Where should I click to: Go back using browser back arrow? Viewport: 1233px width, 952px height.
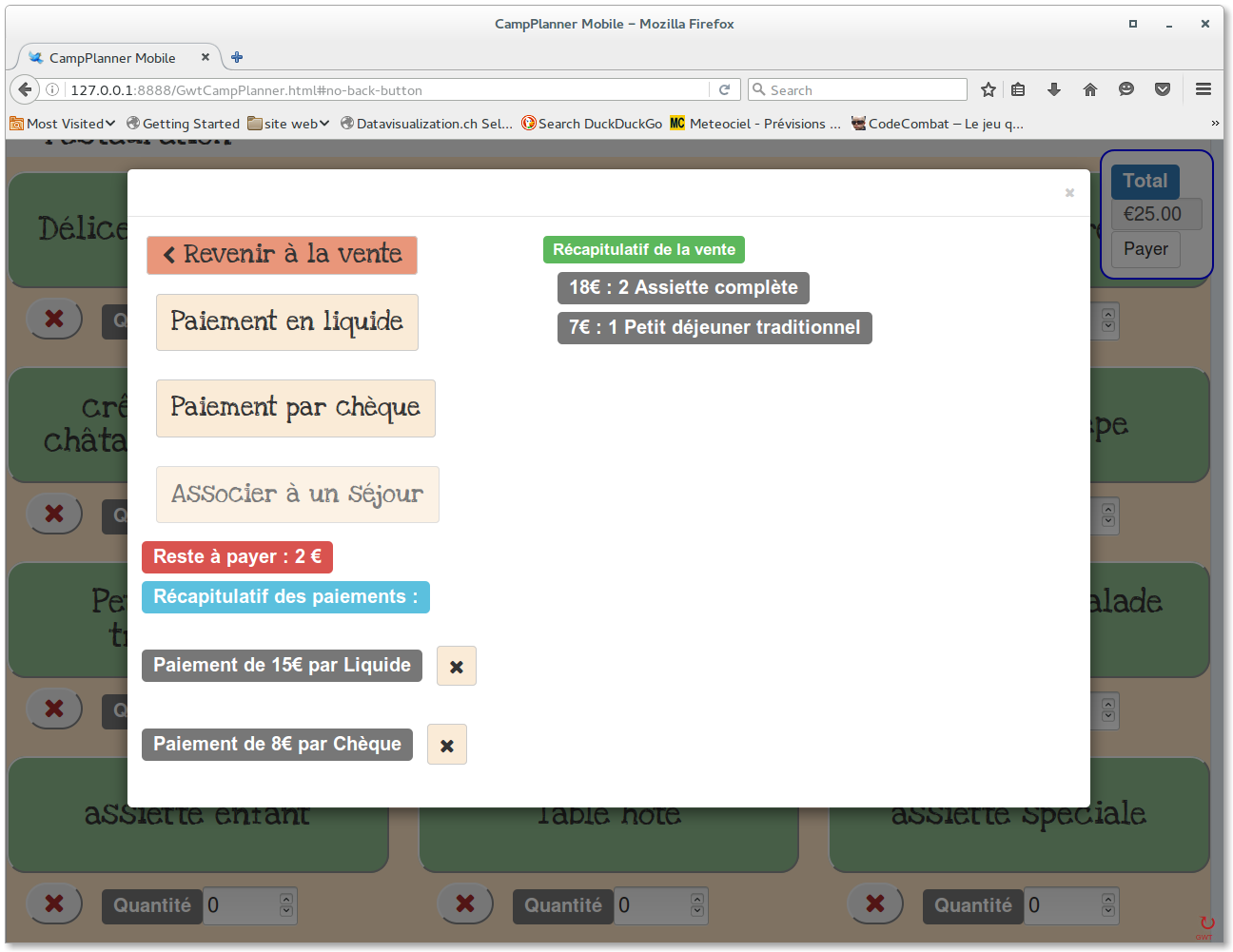25,89
